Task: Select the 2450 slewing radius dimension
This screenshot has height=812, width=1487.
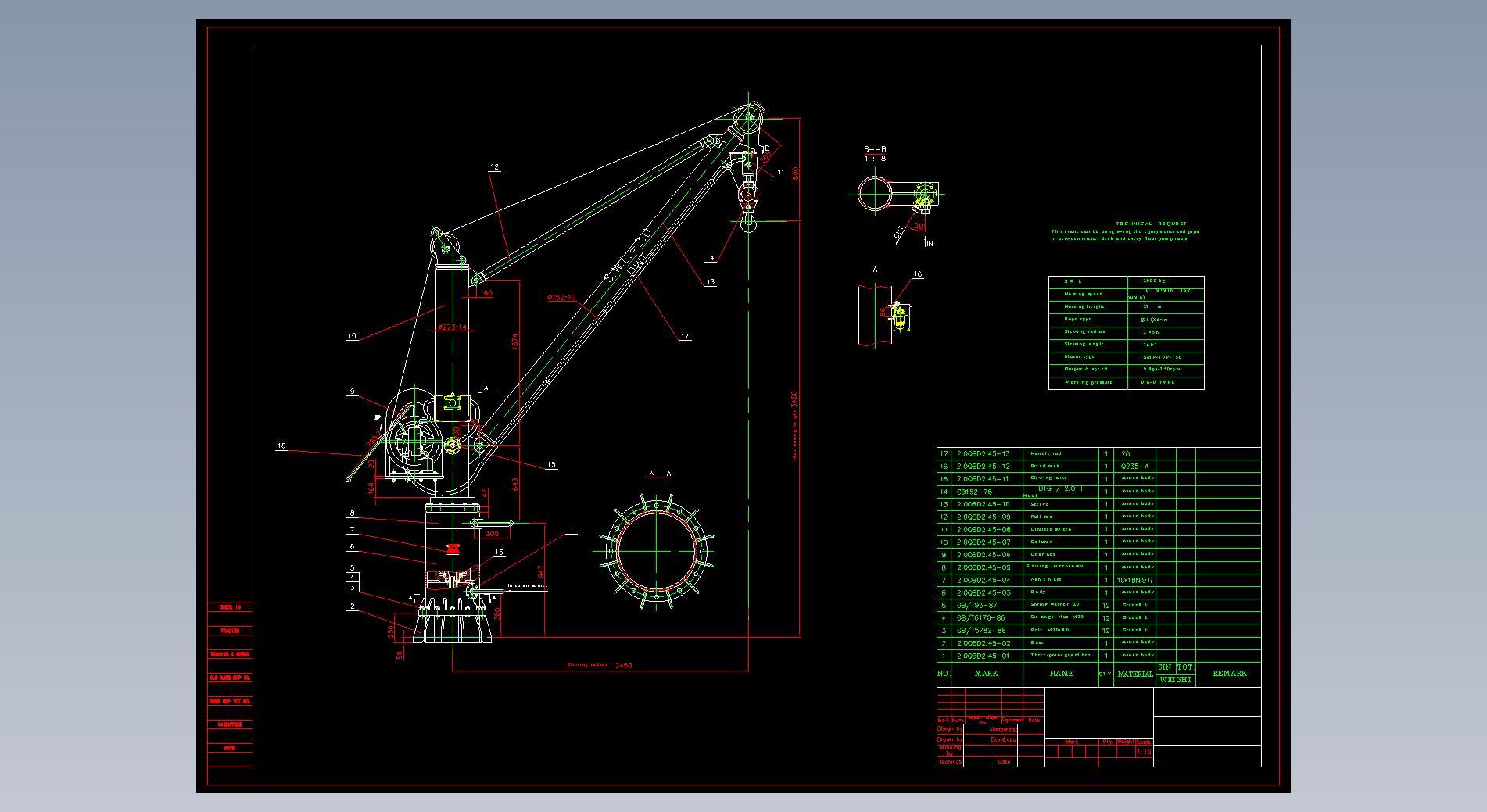Action: 623,666
